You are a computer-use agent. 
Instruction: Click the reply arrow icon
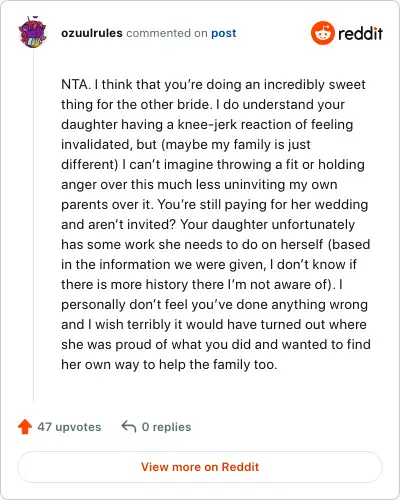click(x=129, y=426)
